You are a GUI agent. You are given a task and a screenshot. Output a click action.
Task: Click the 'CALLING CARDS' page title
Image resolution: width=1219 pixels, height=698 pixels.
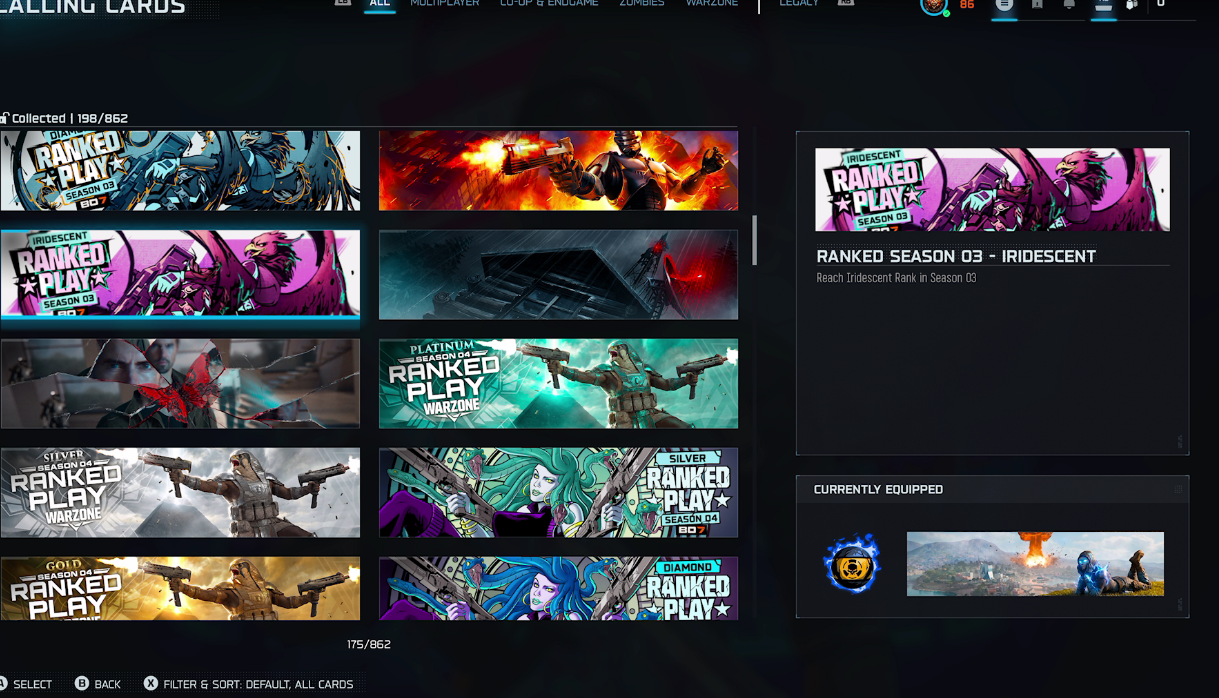click(x=93, y=7)
